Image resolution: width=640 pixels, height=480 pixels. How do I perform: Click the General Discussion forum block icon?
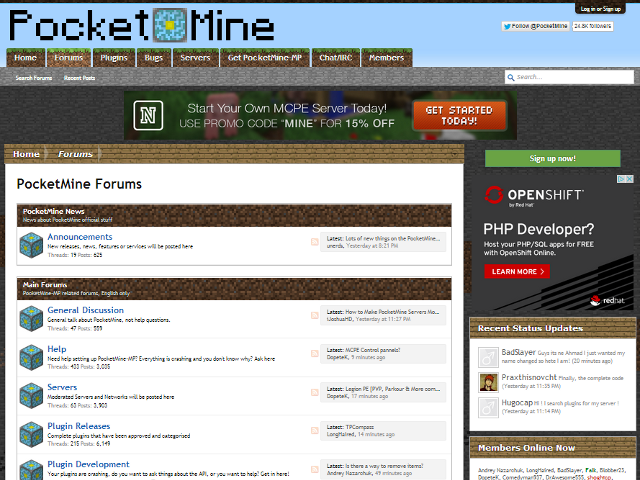point(31,317)
